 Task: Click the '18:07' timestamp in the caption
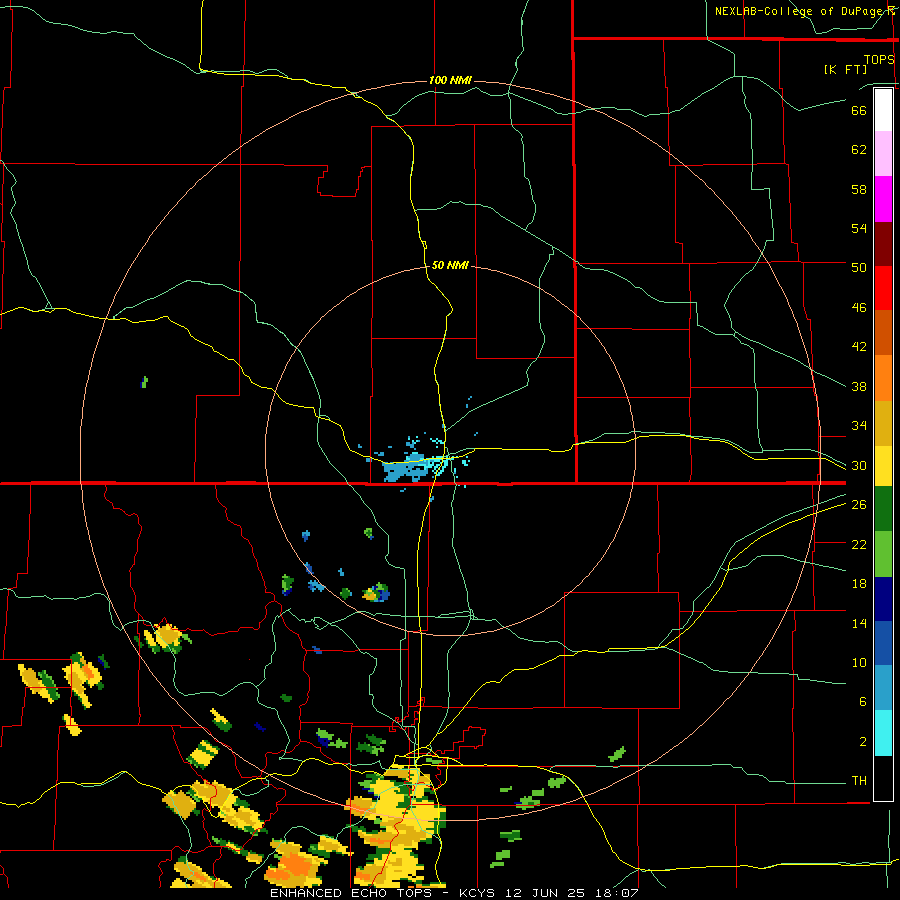point(617,893)
